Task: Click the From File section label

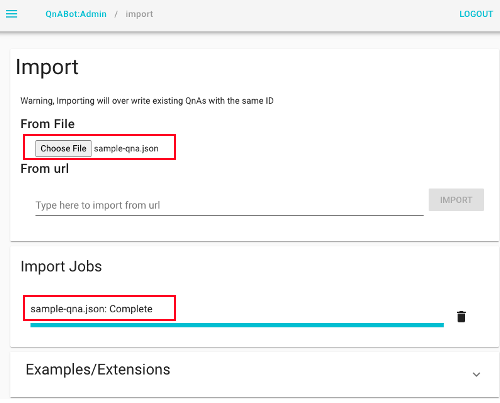Action: pyautogui.click(x=47, y=124)
